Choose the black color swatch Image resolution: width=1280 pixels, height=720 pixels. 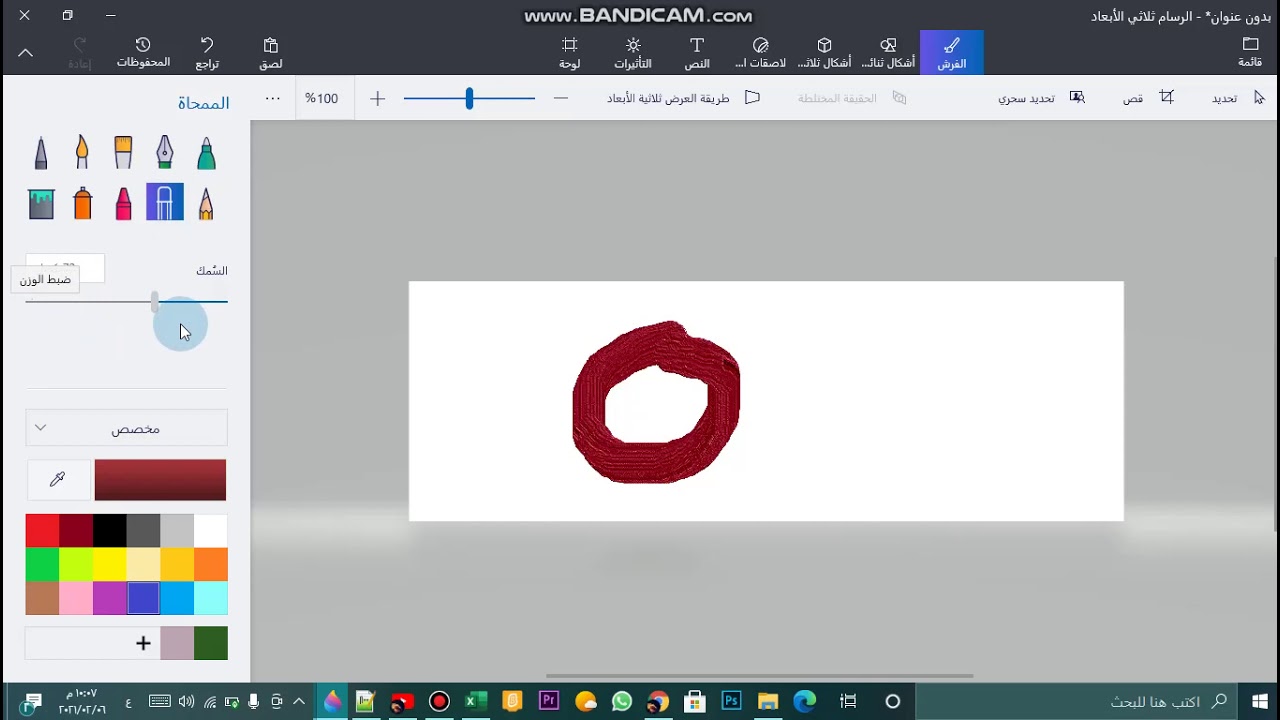[110, 531]
